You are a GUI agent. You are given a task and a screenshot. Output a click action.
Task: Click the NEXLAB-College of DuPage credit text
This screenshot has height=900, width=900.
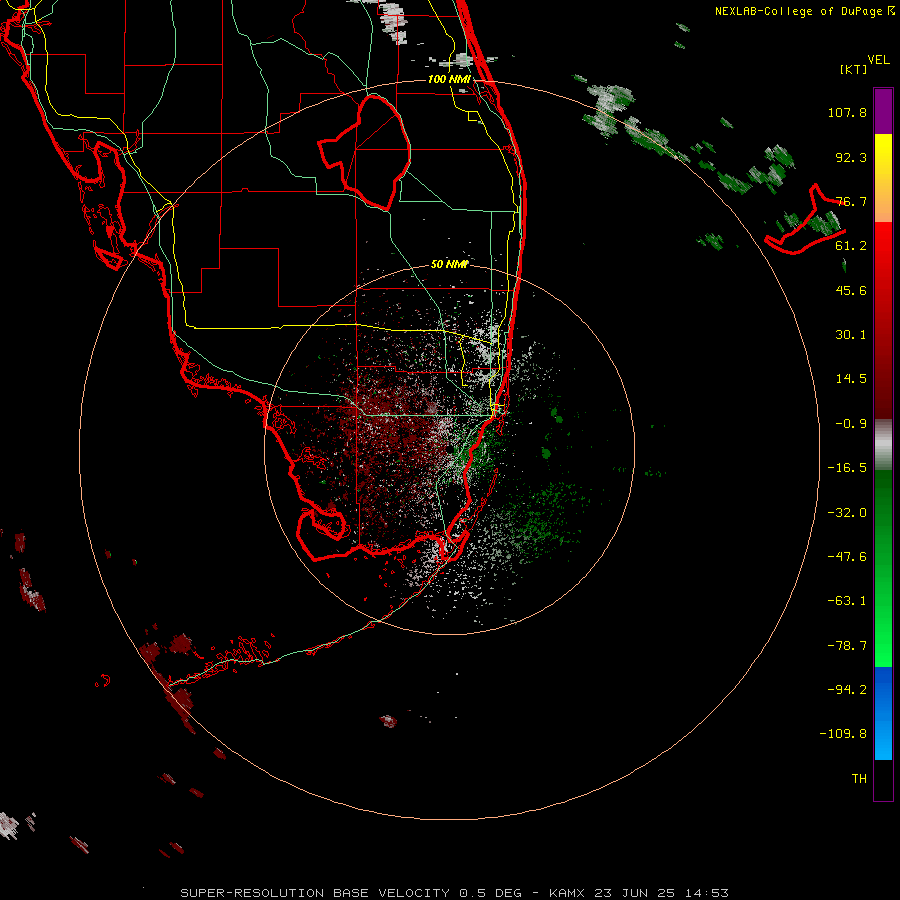pos(804,11)
